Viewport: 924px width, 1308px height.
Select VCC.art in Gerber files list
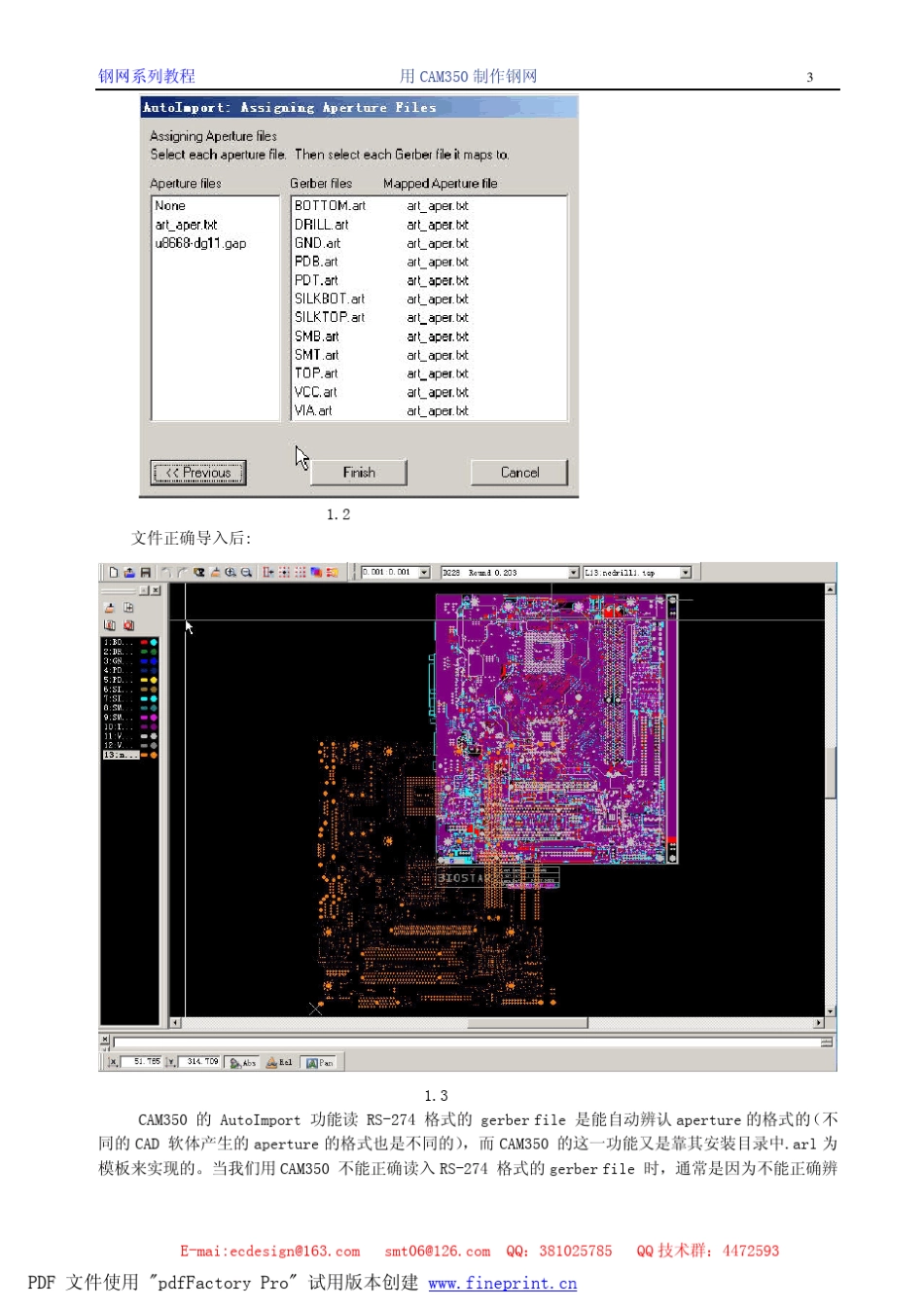tap(316, 392)
